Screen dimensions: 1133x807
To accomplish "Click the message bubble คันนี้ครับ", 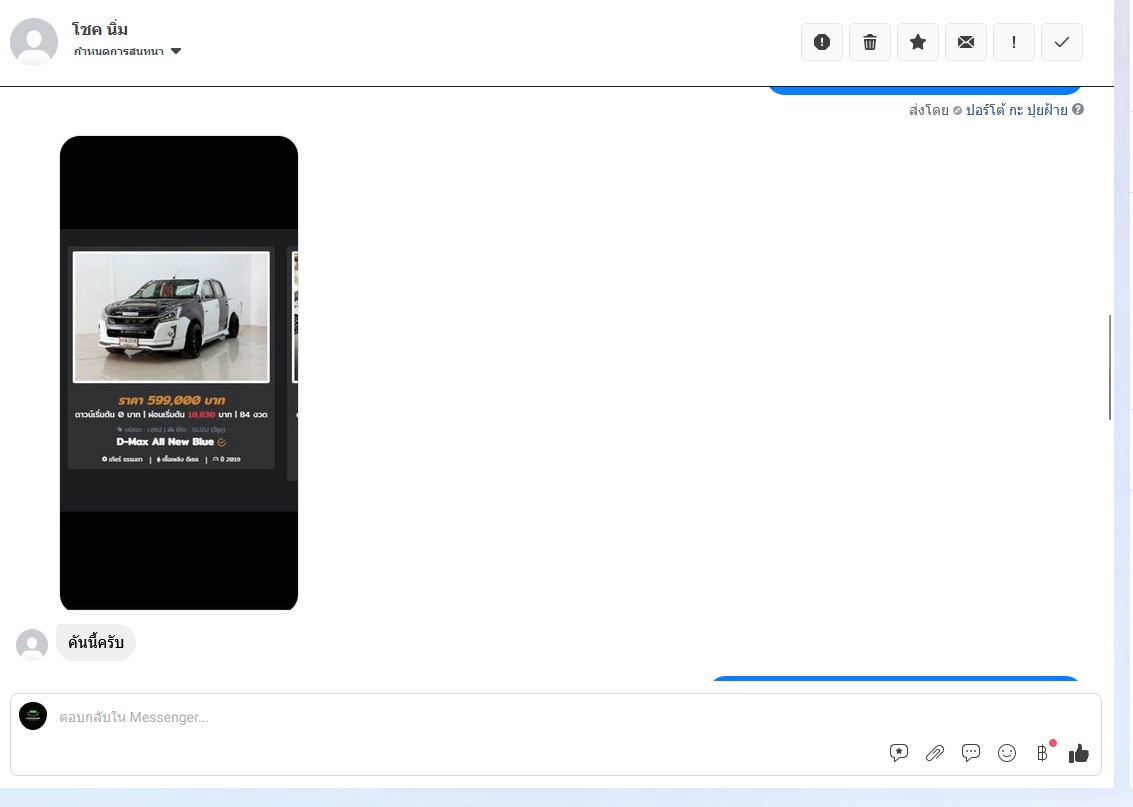I will (x=95, y=642).
